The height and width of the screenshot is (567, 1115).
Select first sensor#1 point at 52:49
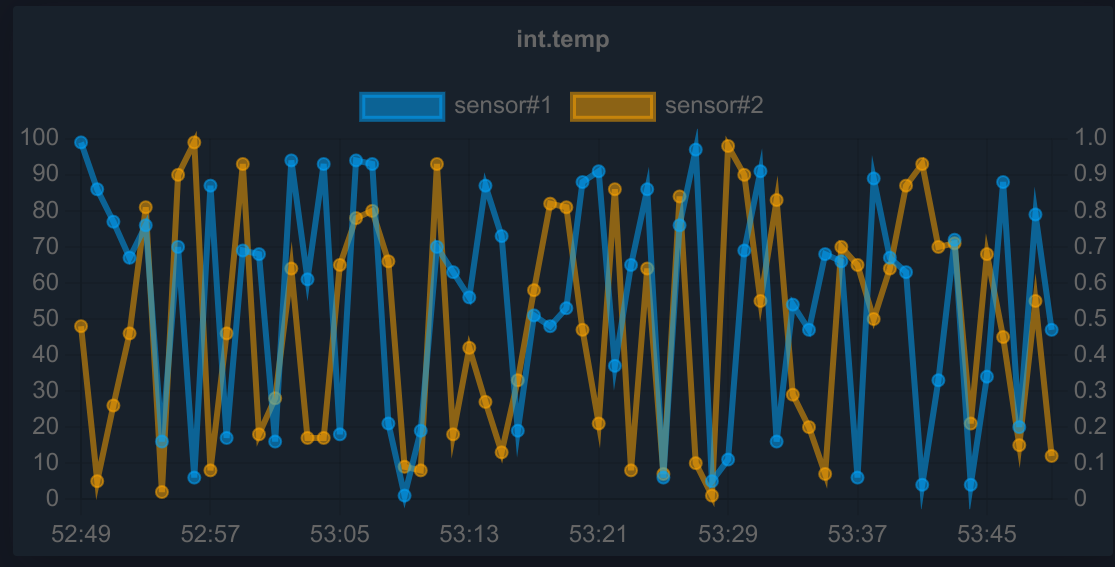pos(81,142)
